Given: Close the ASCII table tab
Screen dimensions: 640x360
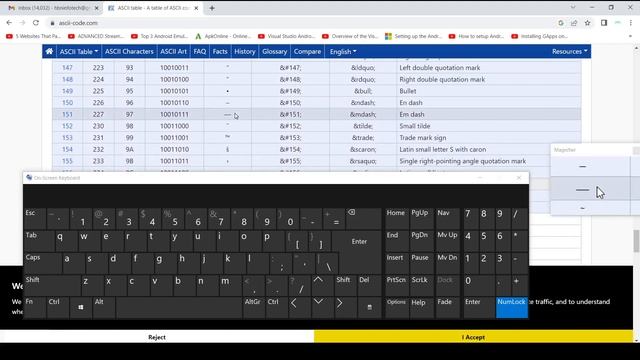Looking at the screenshot, I should [x=196, y=8].
